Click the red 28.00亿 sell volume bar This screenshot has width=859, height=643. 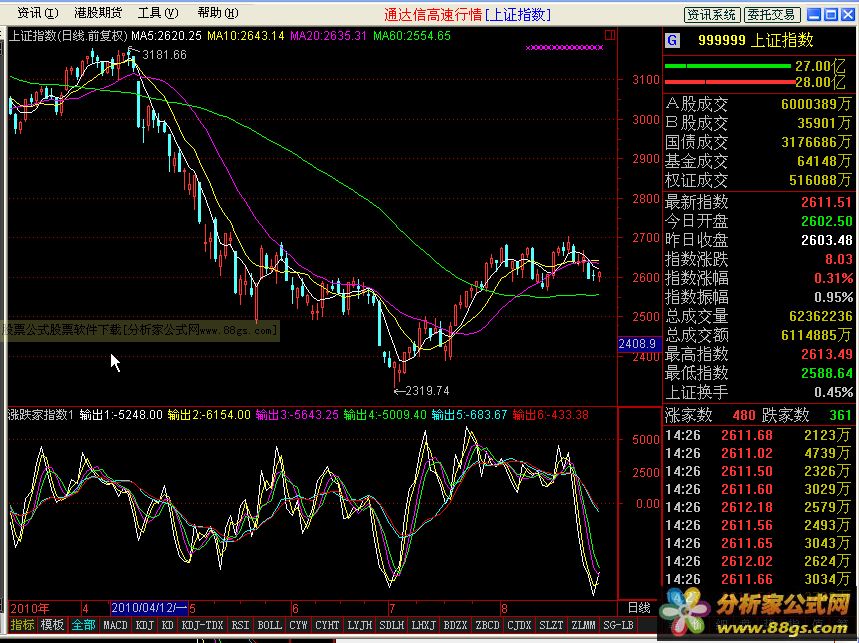pyautogui.click(x=729, y=82)
